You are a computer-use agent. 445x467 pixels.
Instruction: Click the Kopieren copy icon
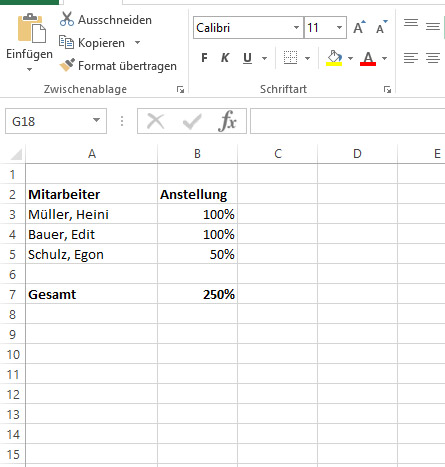click(x=66, y=43)
